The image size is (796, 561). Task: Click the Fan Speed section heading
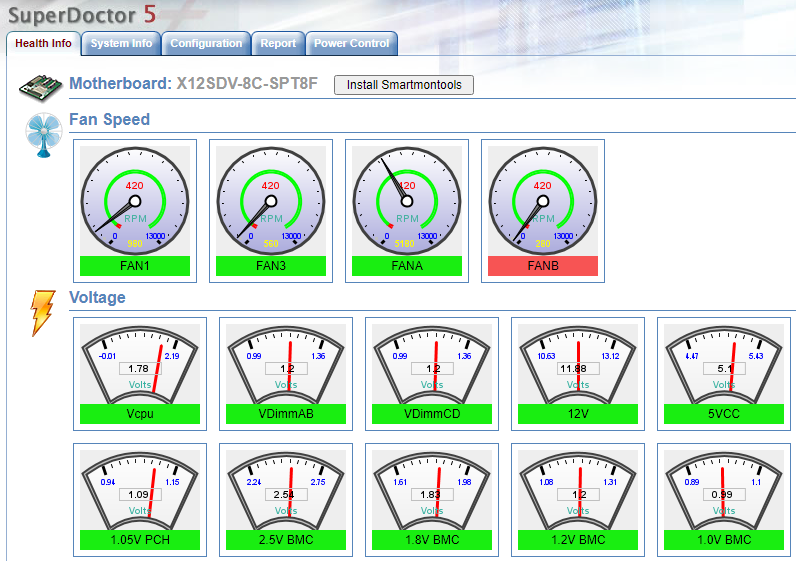coord(110,119)
